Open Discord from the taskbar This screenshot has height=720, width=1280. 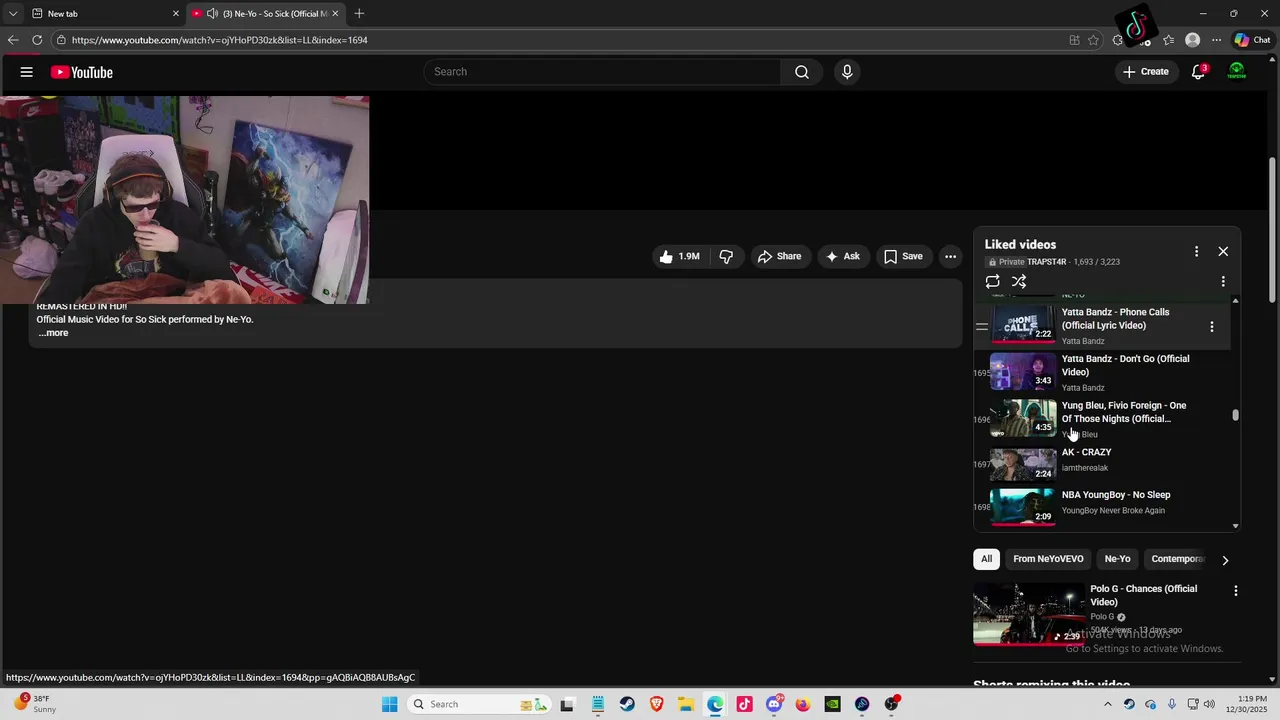click(774, 704)
